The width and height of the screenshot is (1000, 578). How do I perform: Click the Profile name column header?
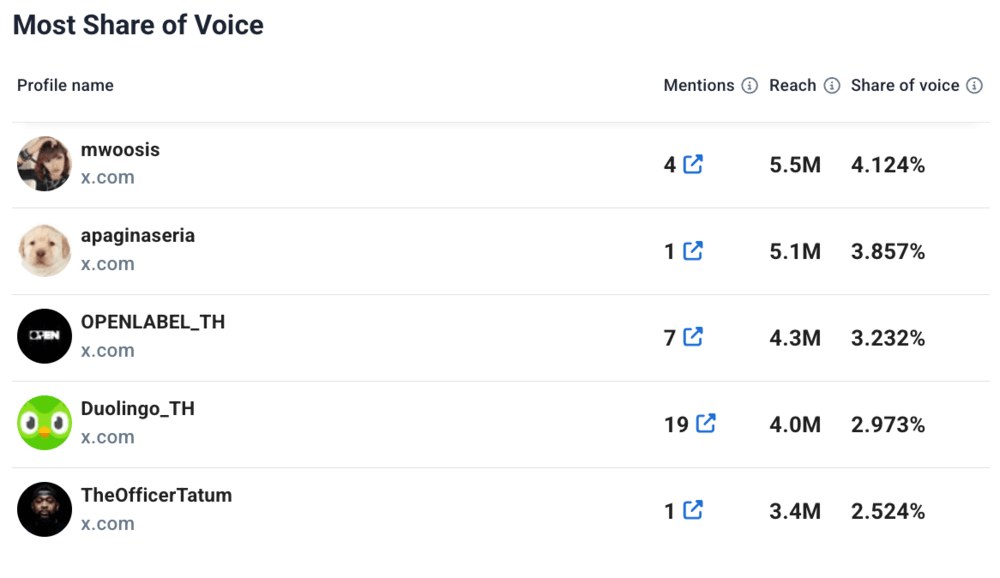click(65, 86)
